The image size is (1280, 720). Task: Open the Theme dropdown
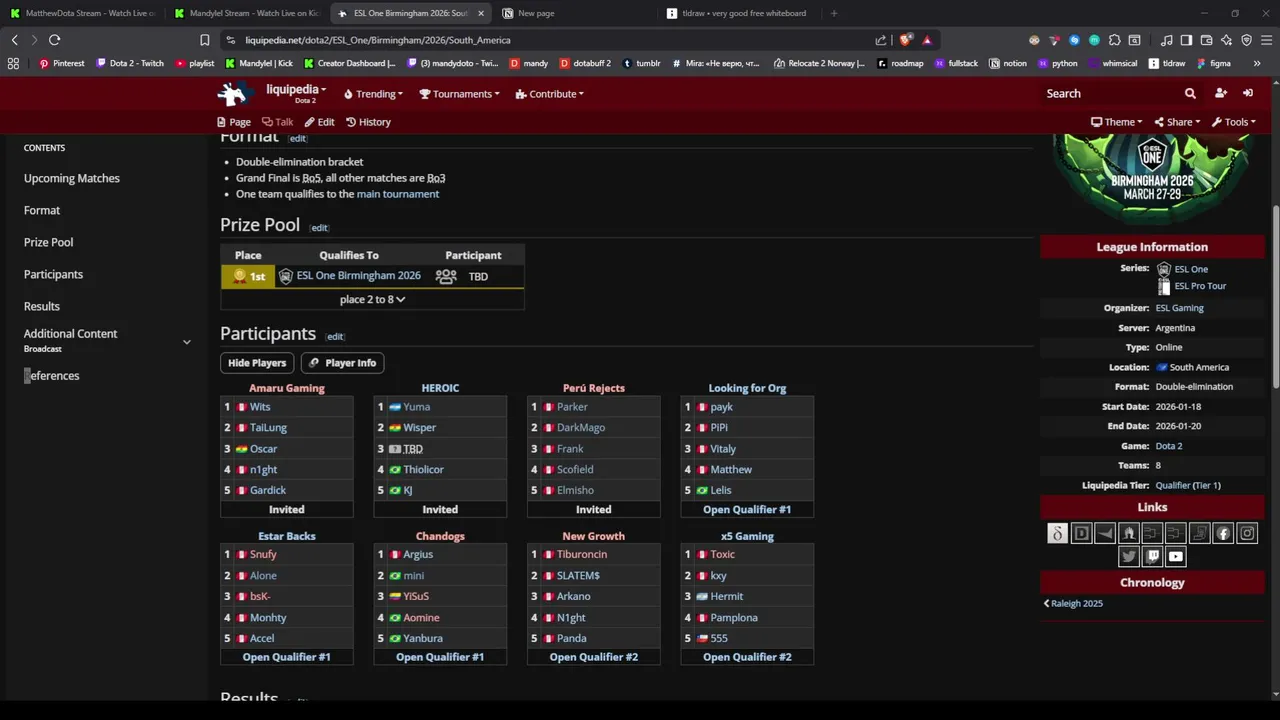tap(1116, 122)
